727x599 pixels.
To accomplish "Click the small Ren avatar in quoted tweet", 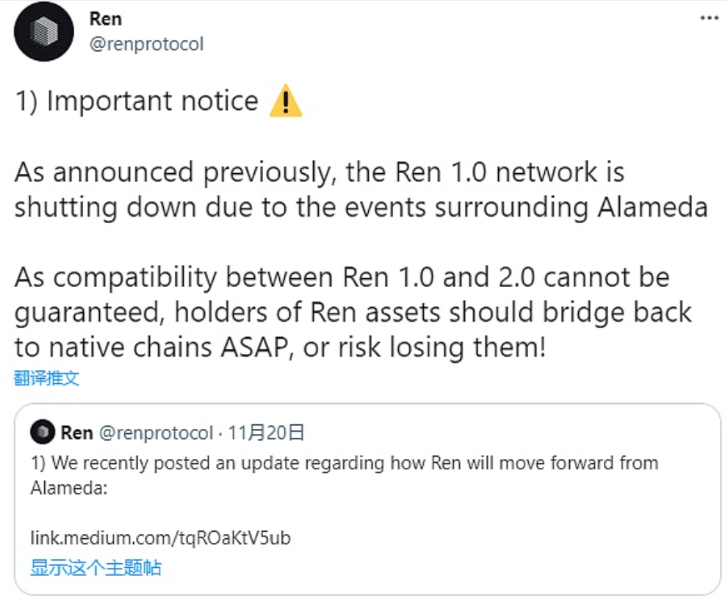I will click(x=42, y=432).
